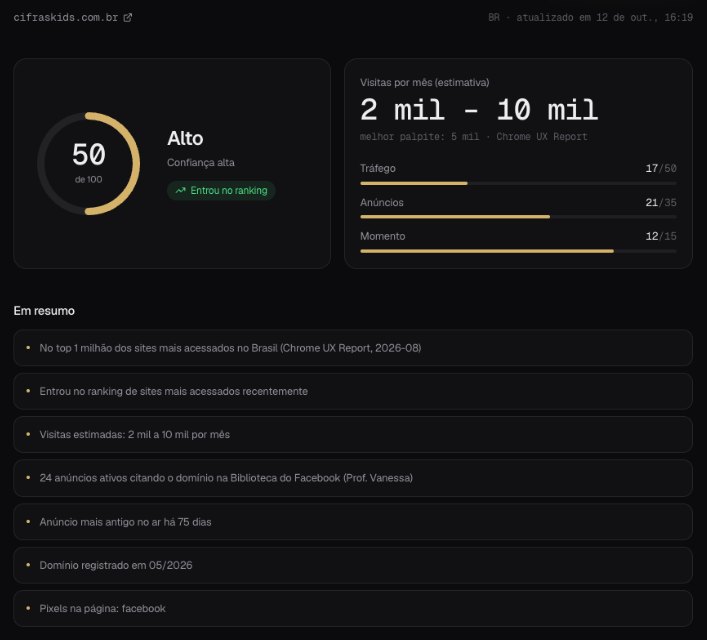Click 'Domínio registrado em 05/2026' row
The image size is (707, 640).
[x=353, y=565]
